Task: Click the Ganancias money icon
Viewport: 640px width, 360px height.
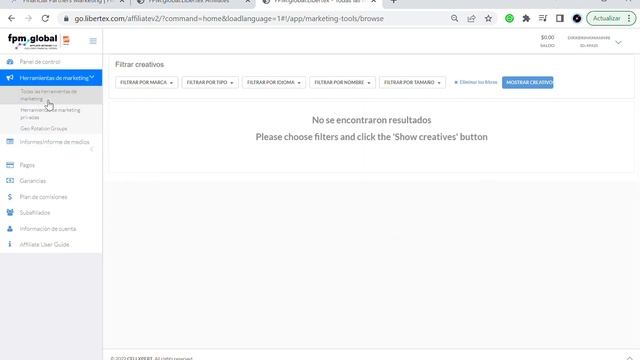Action: (x=10, y=180)
